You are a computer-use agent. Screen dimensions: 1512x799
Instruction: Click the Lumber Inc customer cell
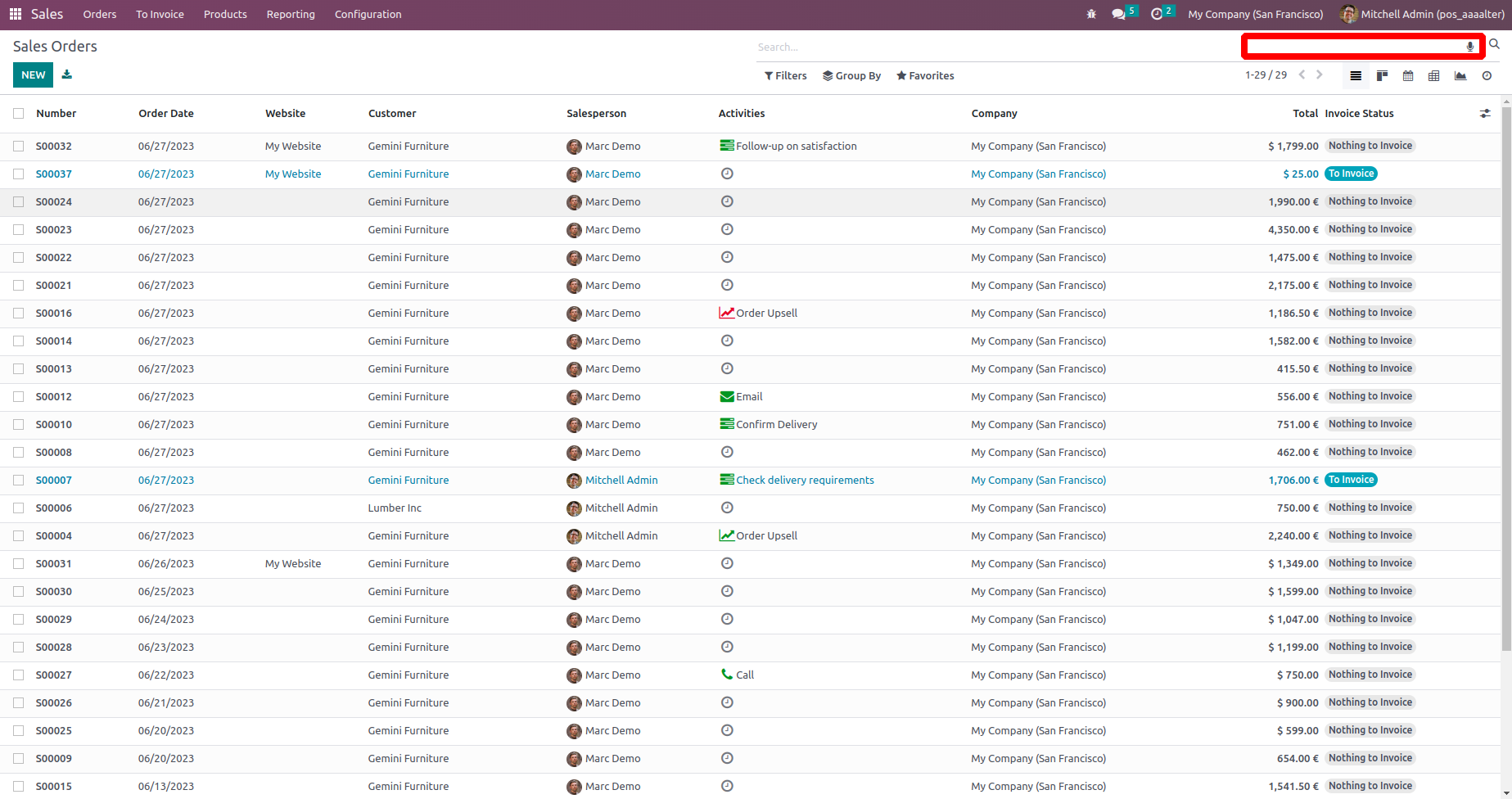[x=395, y=508]
